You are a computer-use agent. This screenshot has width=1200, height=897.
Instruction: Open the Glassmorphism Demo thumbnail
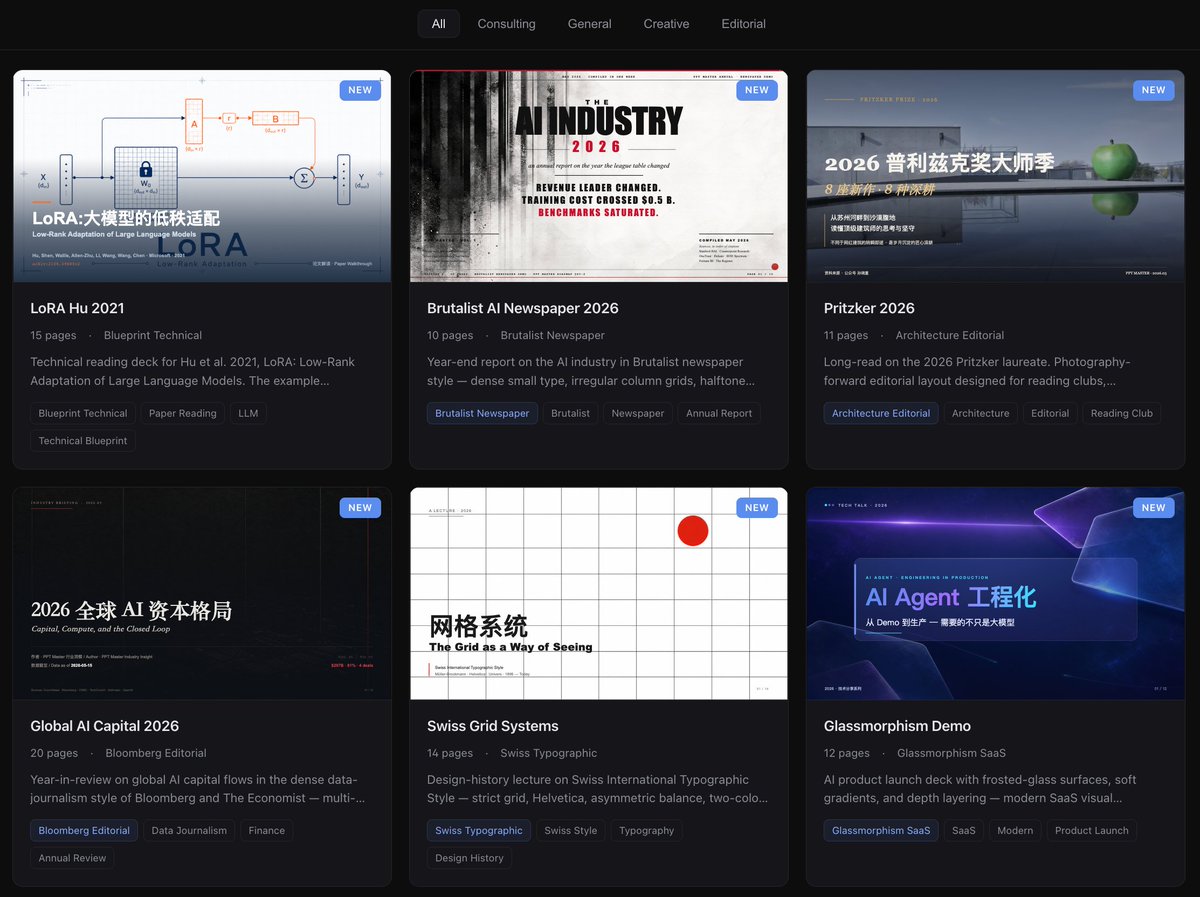[996, 593]
